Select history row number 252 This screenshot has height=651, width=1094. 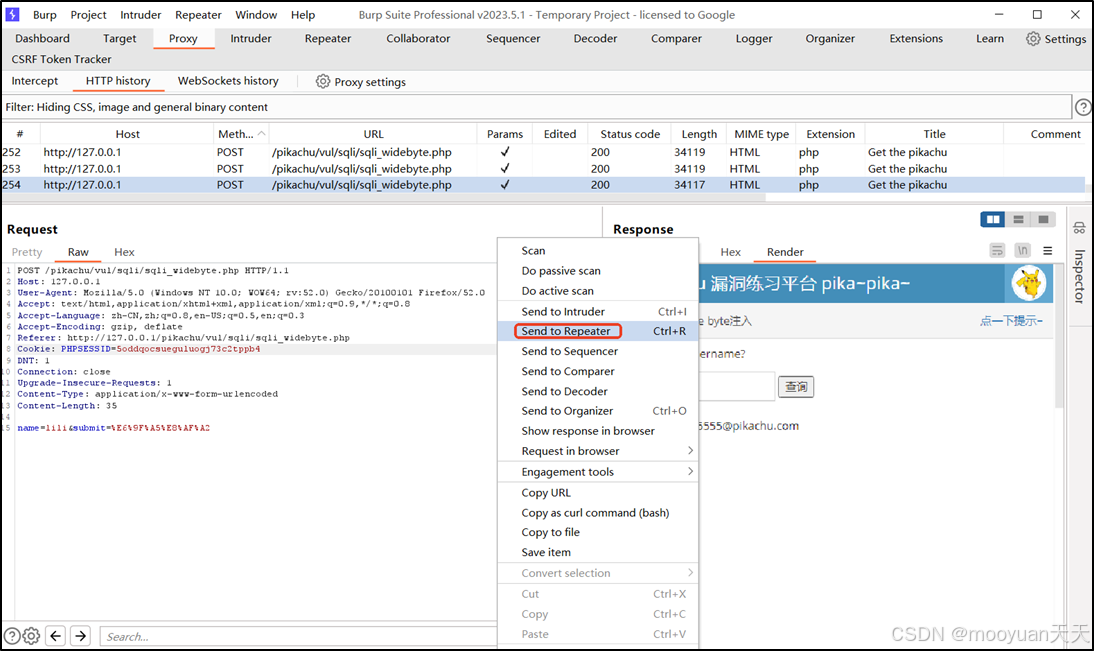click(543, 152)
